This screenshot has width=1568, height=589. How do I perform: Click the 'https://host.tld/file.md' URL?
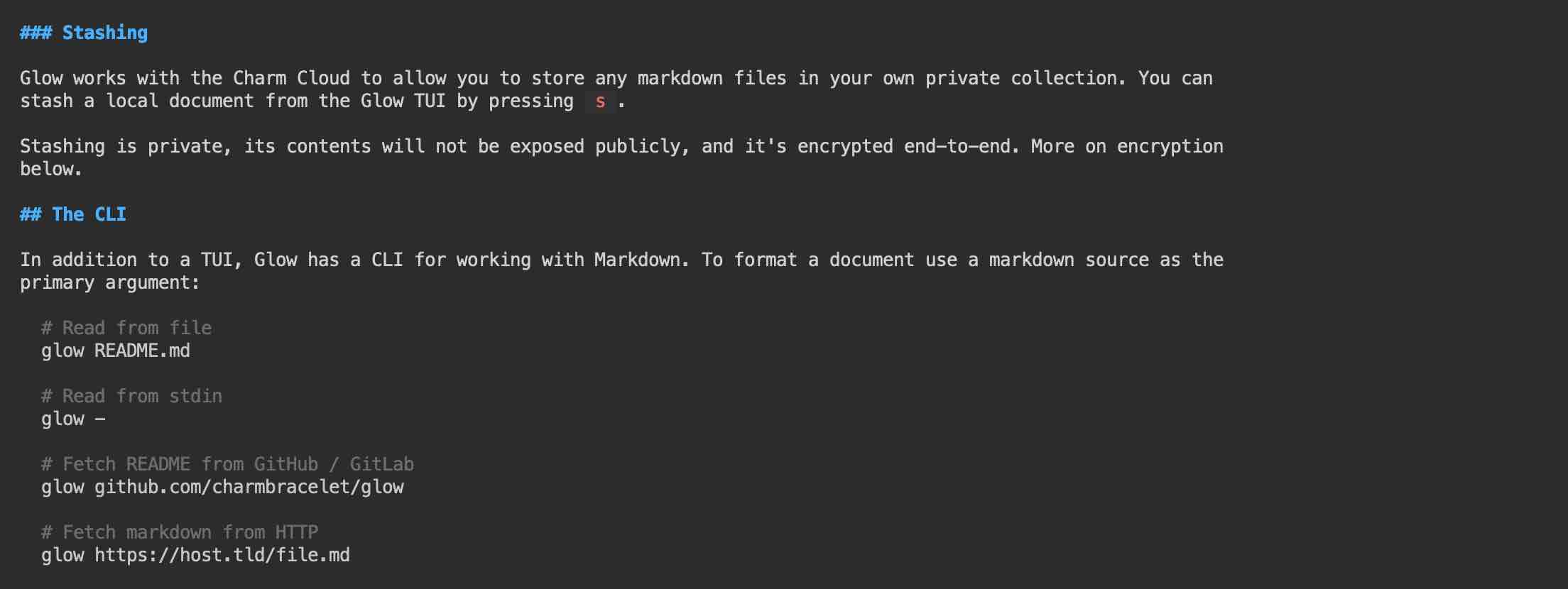[222, 555]
